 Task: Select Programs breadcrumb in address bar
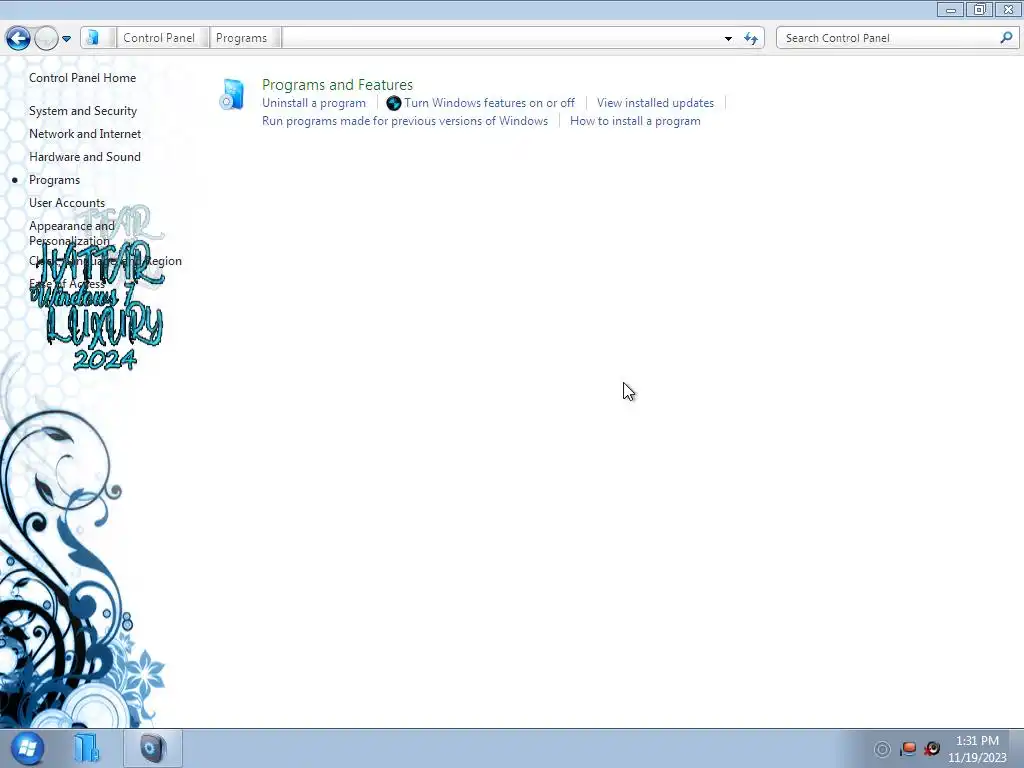(241, 38)
